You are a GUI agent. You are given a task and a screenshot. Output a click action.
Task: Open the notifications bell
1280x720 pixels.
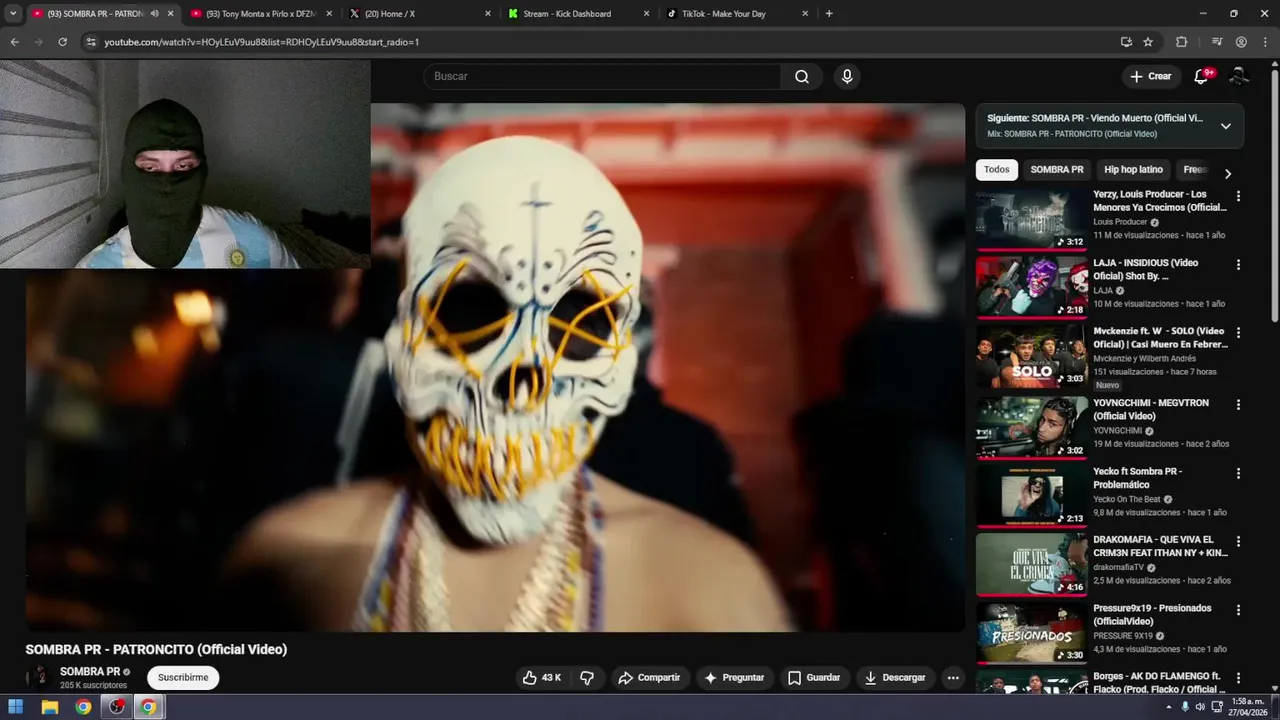click(1202, 76)
